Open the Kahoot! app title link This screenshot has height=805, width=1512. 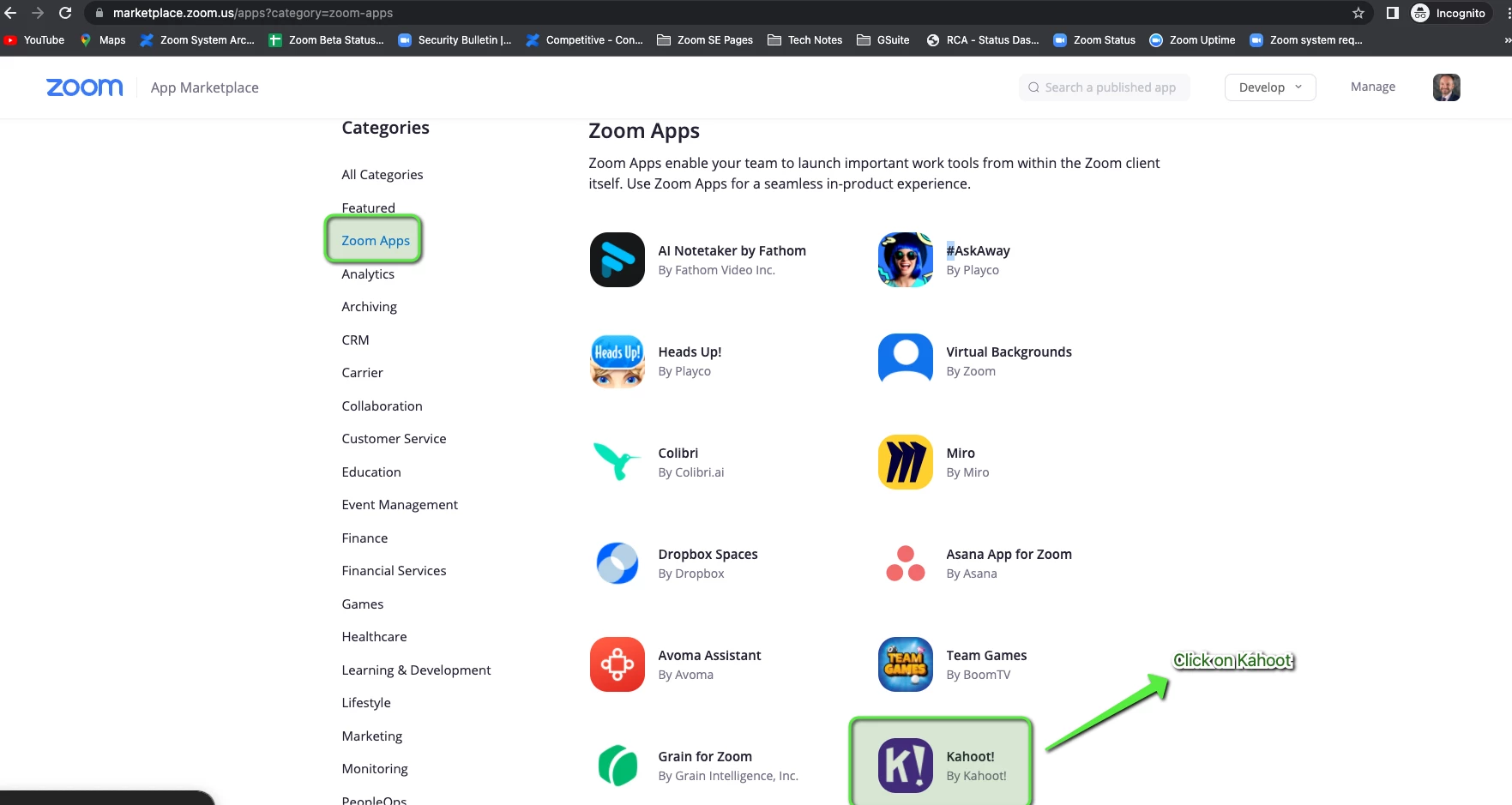[970, 756]
